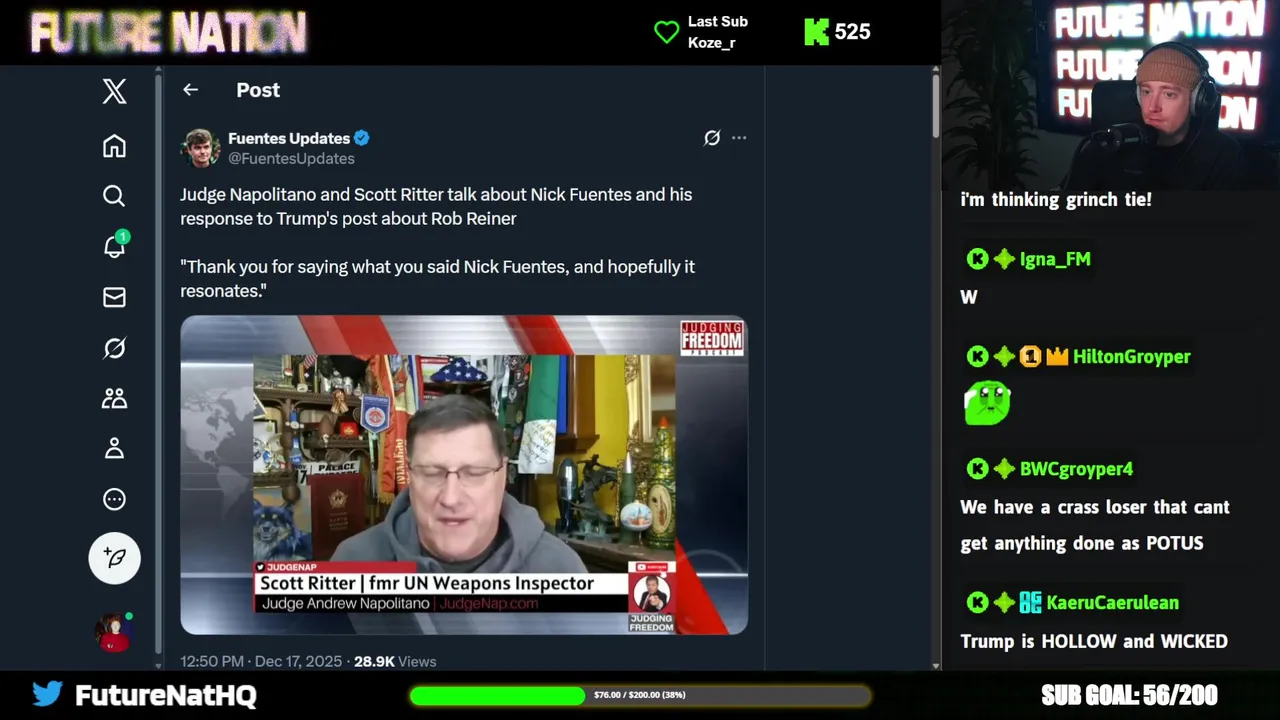Open Fuentes Updates profile avatar

[x=200, y=148]
